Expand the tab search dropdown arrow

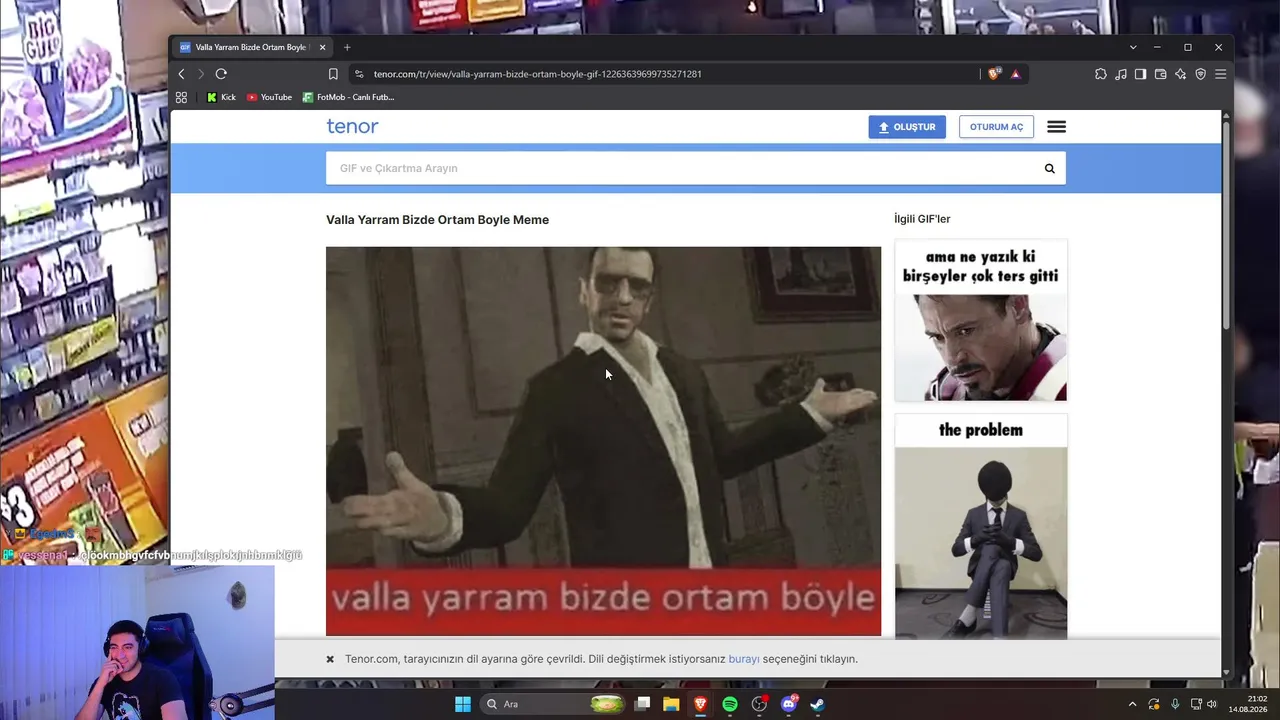[x=1133, y=47]
